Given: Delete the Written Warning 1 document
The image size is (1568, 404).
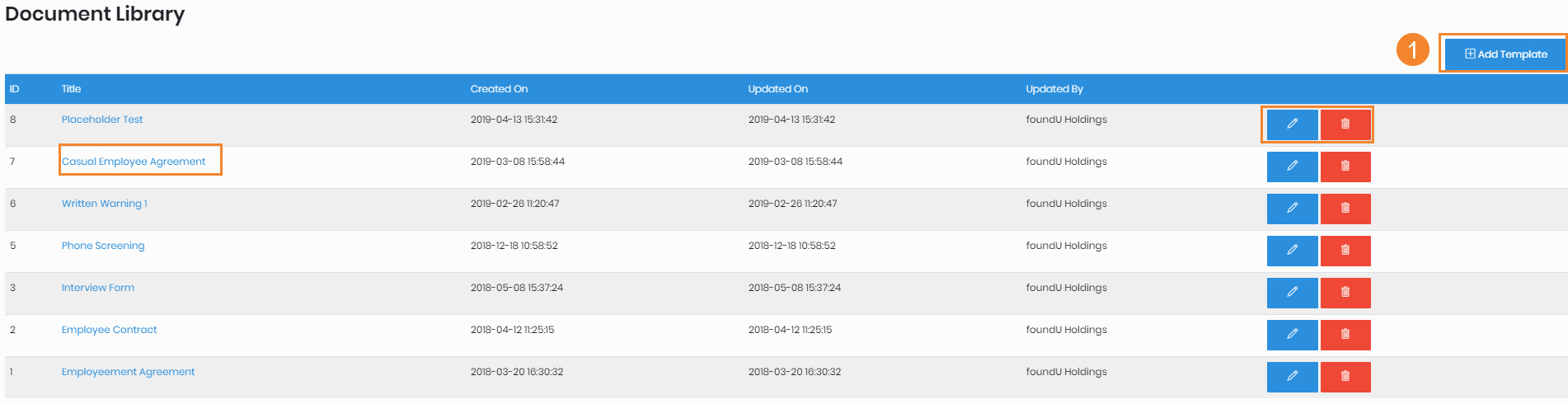Looking at the screenshot, I should (x=1345, y=209).
